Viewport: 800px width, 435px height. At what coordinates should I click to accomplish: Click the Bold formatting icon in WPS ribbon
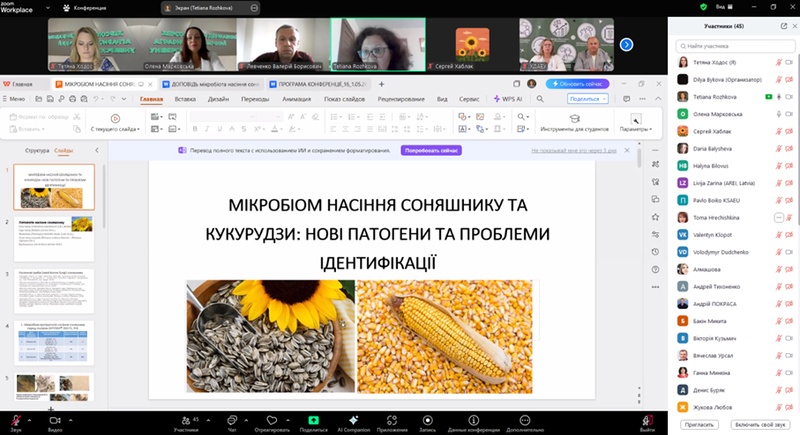coord(195,129)
